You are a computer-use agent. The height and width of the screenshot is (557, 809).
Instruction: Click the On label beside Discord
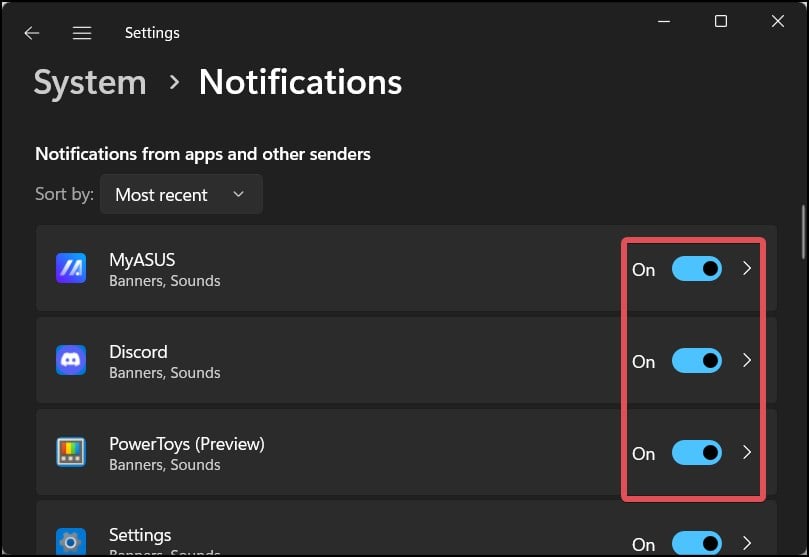pyautogui.click(x=643, y=362)
